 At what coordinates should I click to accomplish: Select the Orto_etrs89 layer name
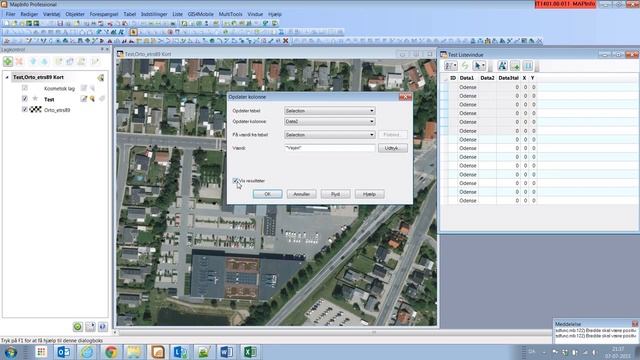click(57, 110)
